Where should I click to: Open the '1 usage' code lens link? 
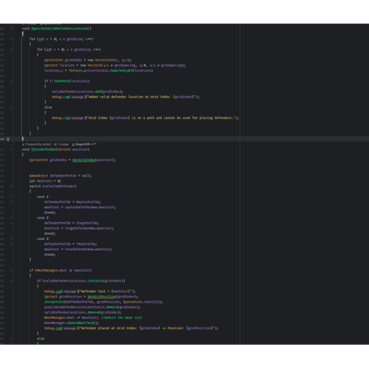(62, 144)
